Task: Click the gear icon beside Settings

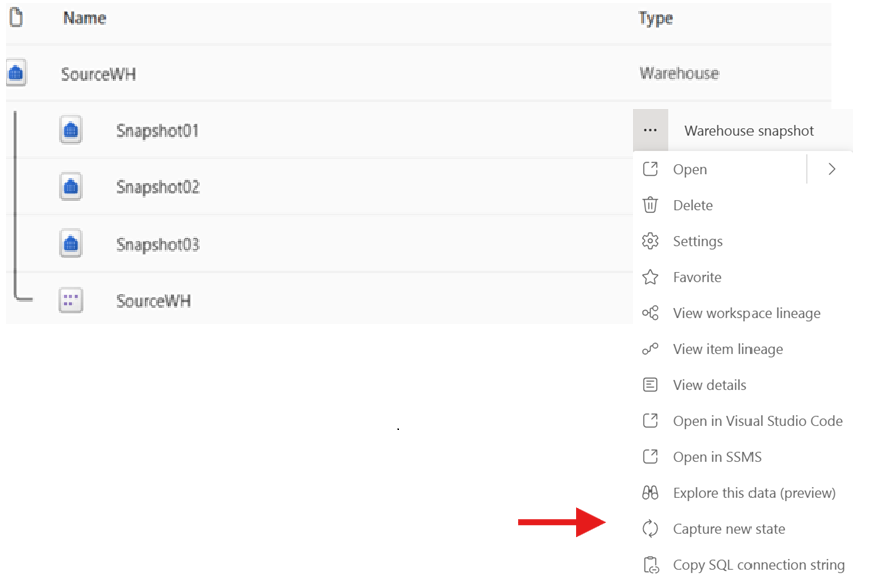Action: pos(650,241)
